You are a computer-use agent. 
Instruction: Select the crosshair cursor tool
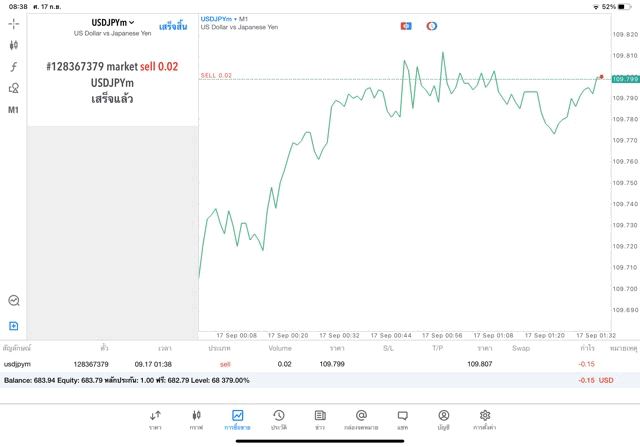(14, 23)
